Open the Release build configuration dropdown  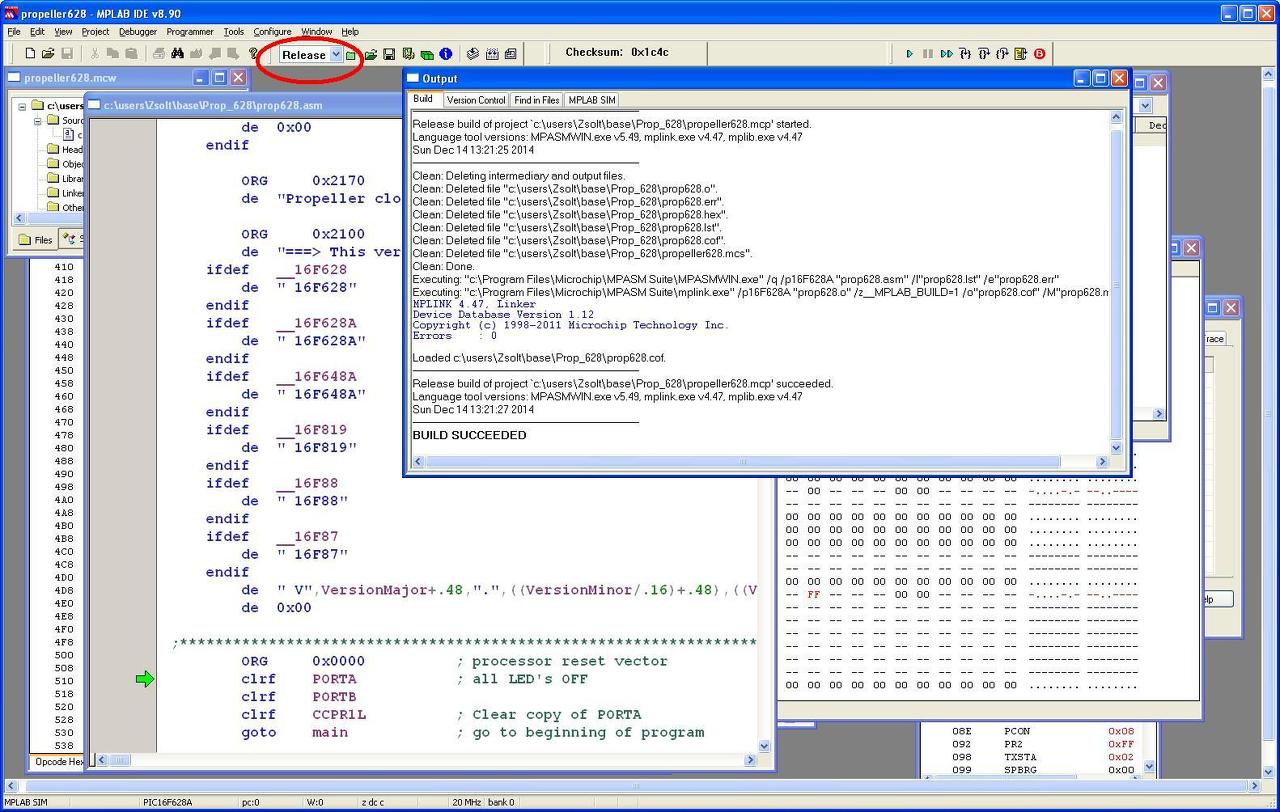pos(336,55)
